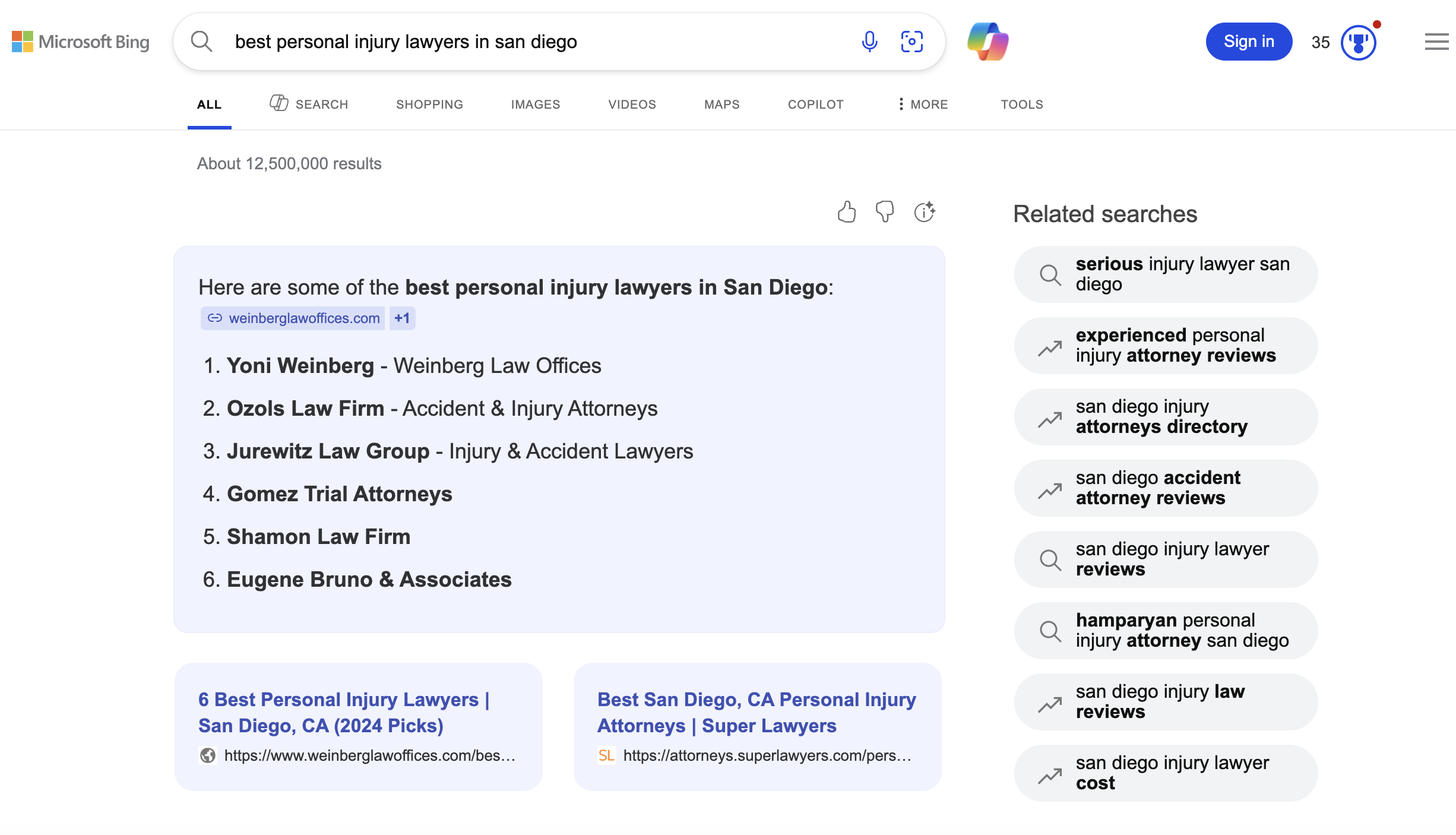This screenshot has width=1456, height=835.
Task: Click globe favicon of weinberglawoffices result
Action: pyautogui.click(x=208, y=755)
